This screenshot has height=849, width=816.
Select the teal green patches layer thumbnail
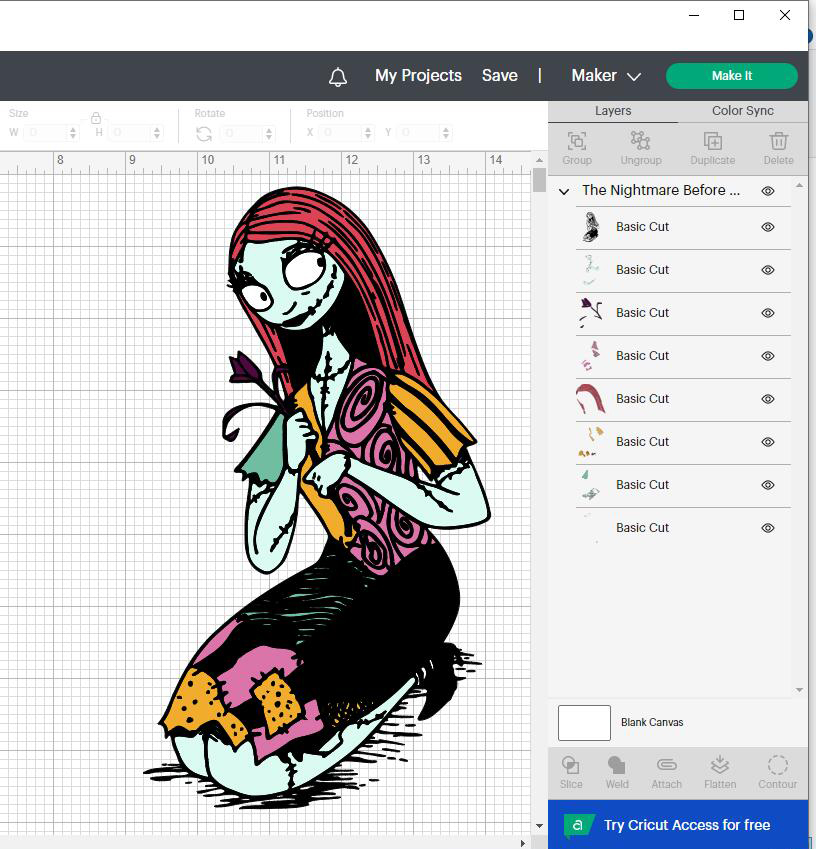[x=590, y=485]
